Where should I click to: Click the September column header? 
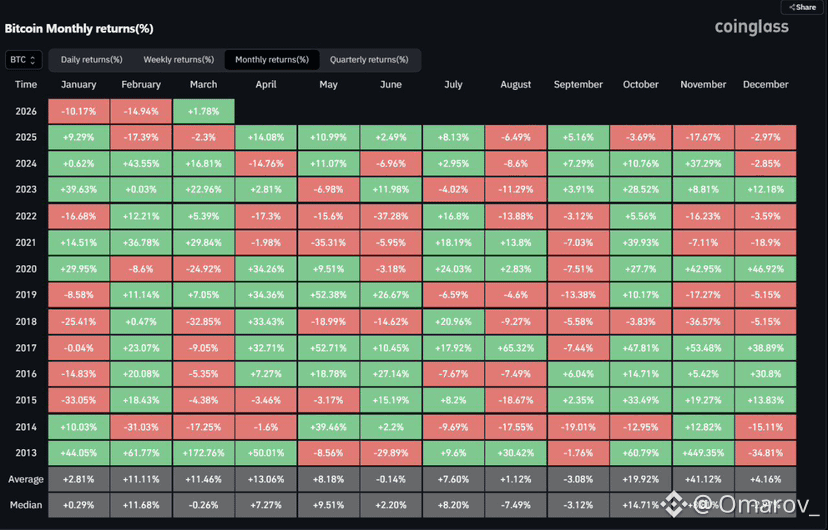[x=578, y=84]
